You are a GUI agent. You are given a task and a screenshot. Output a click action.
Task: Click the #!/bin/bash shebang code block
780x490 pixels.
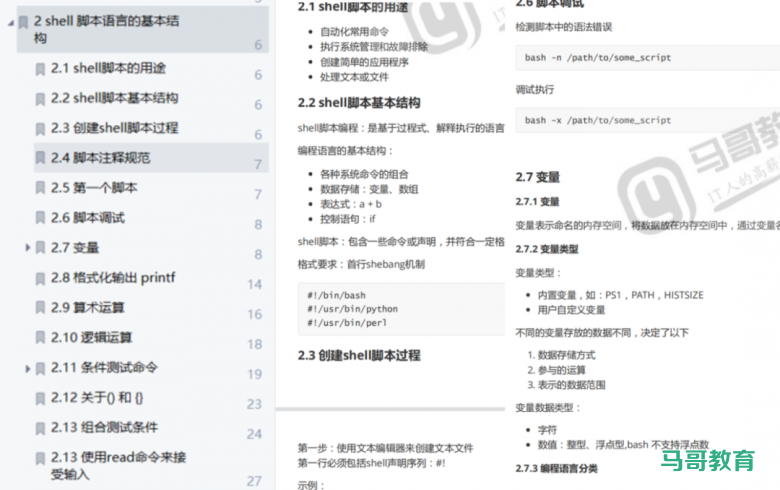click(400, 309)
